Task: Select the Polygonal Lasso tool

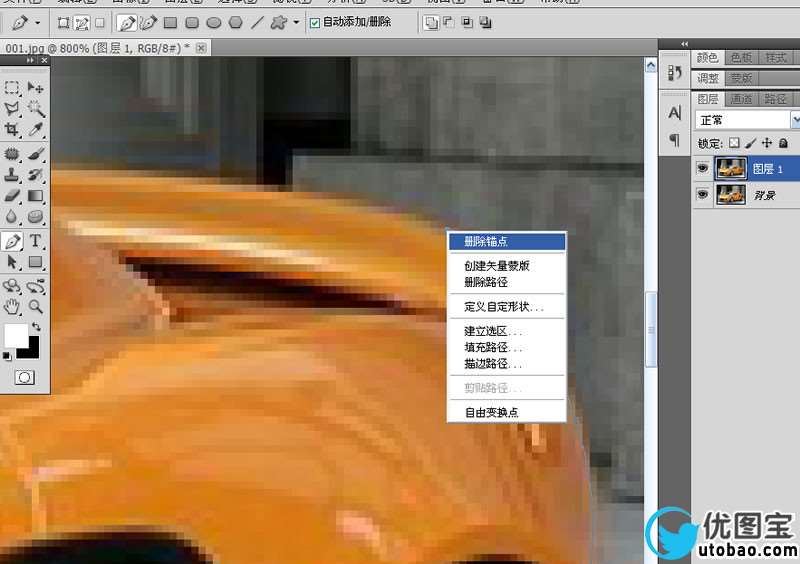Action: coord(12,108)
